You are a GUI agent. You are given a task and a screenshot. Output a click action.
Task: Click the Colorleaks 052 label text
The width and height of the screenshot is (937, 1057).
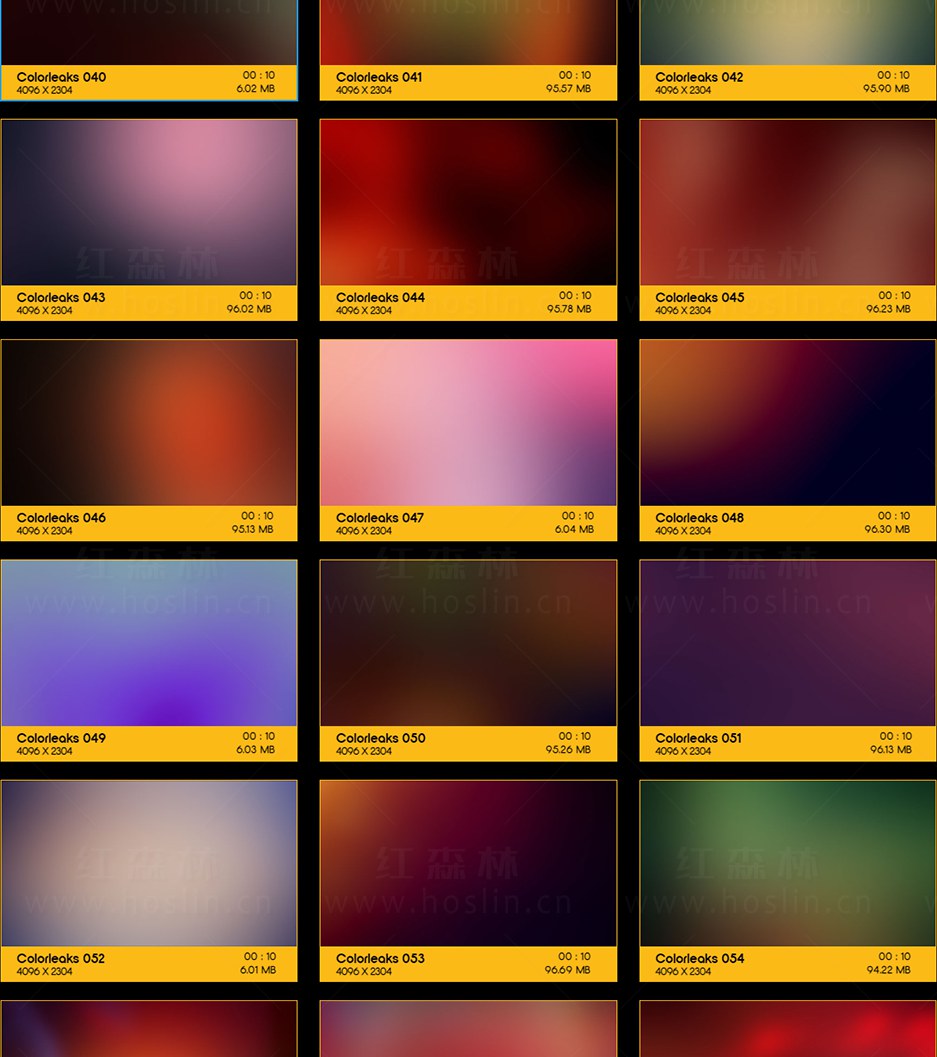(61, 959)
